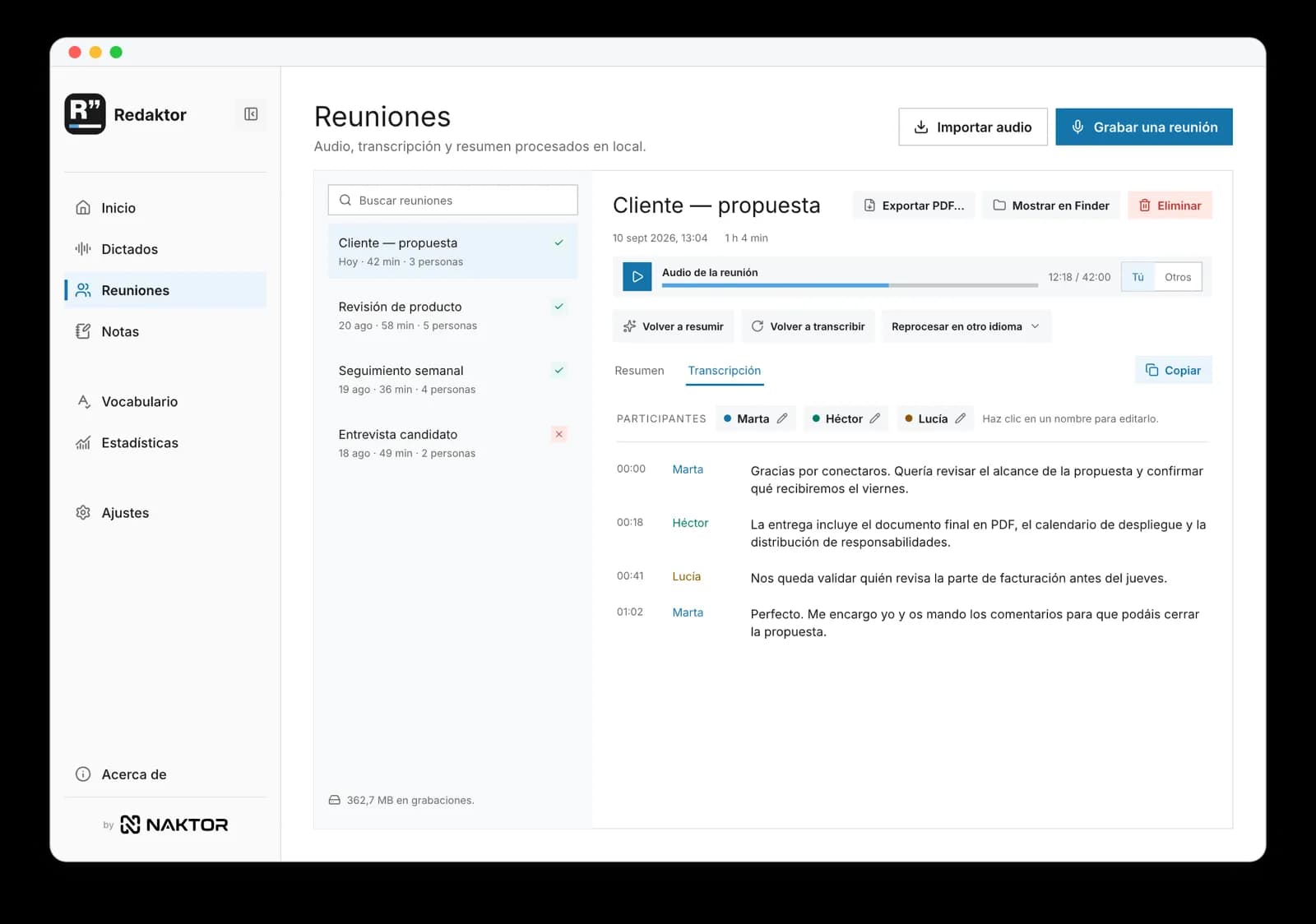Image resolution: width=1316 pixels, height=924 pixels.
Task: Collapse the sidebar with the panel icon
Action: 251,114
